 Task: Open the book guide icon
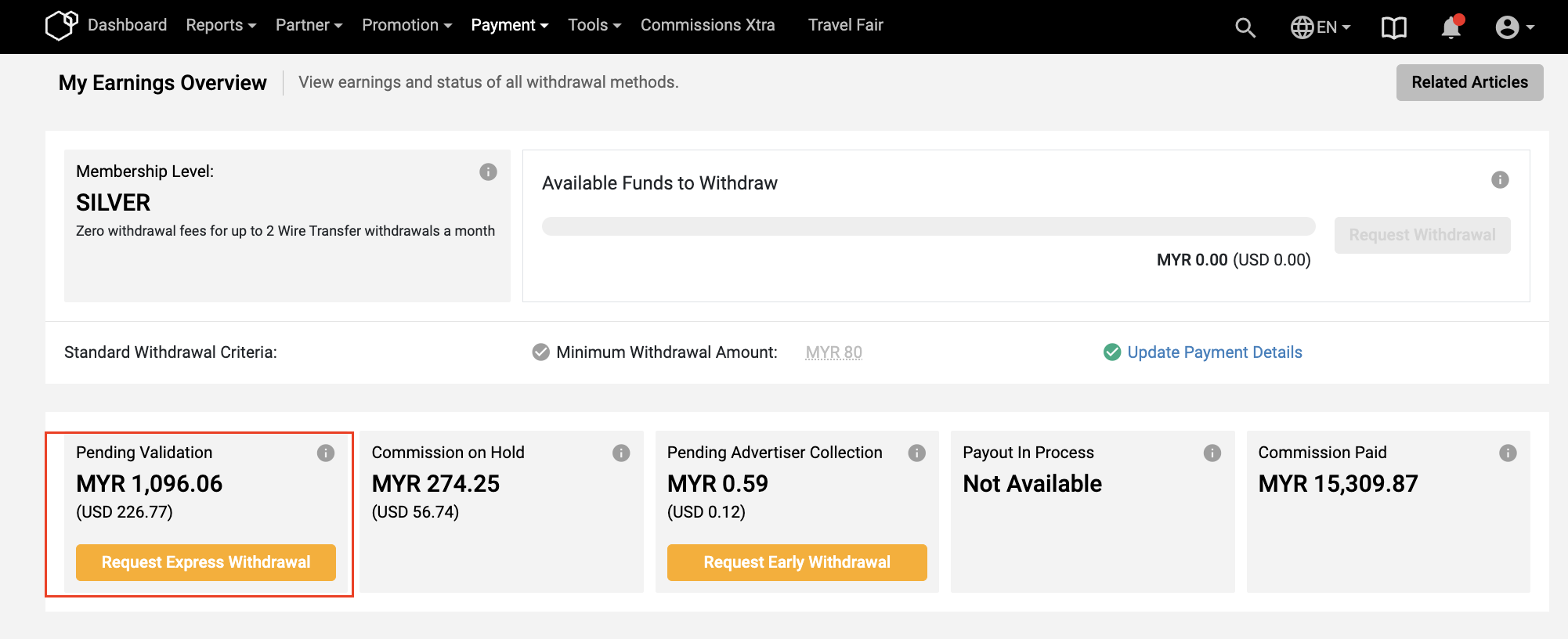click(1394, 27)
